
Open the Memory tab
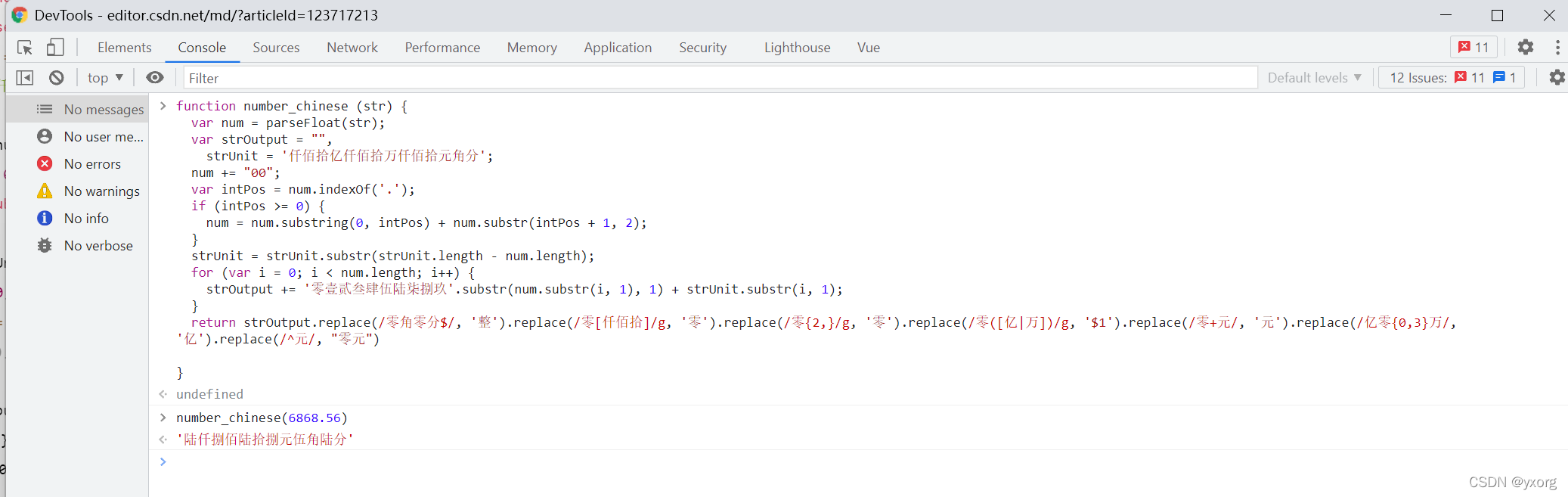click(531, 48)
